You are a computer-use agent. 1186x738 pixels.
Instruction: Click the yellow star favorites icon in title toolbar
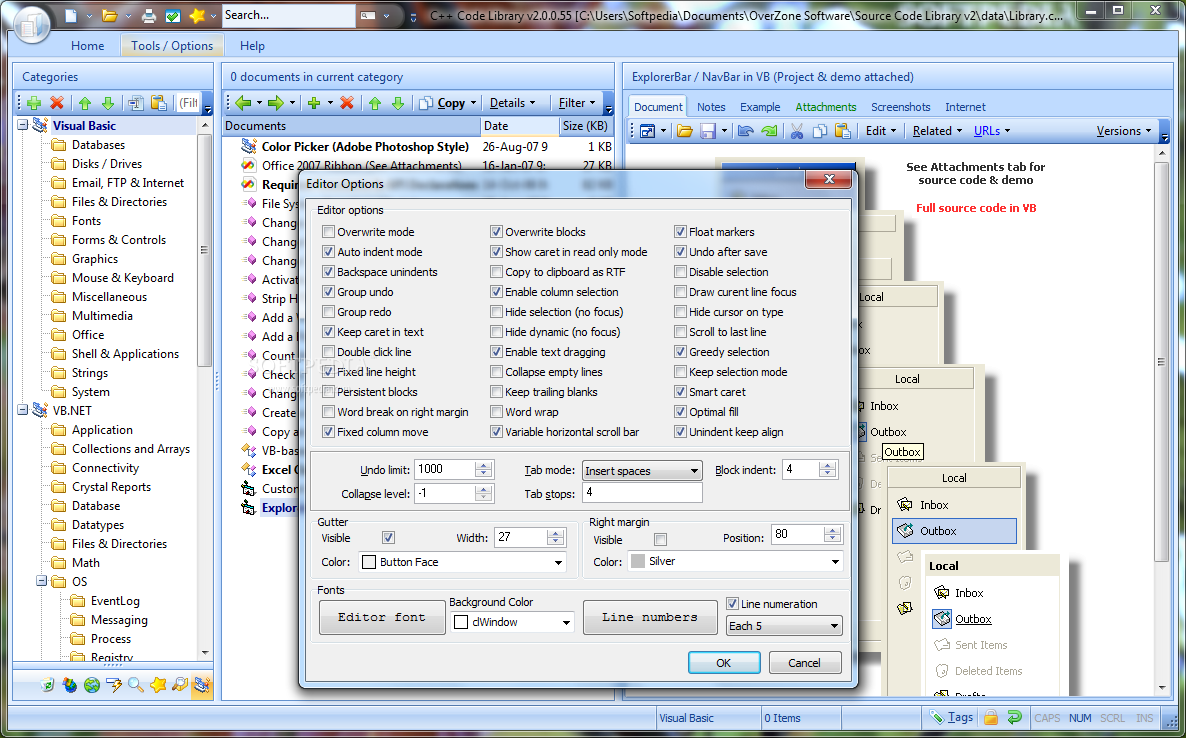point(197,15)
